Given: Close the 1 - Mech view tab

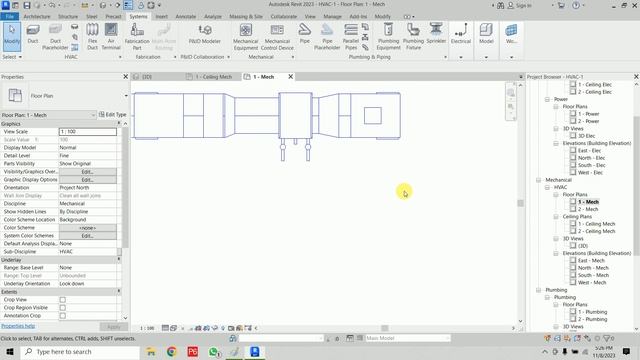Looking at the screenshot, I should click(x=291, y=76).
